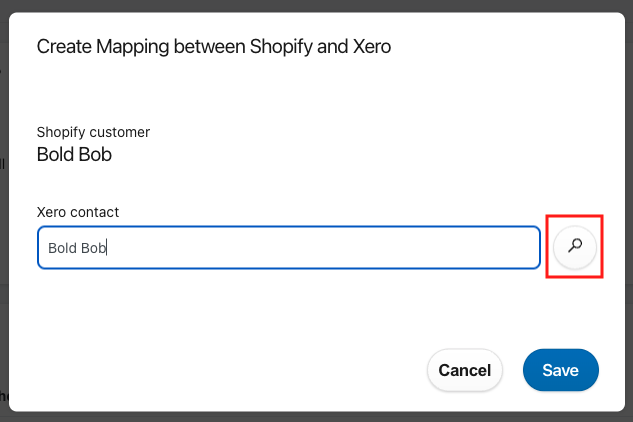
Task: Click the Create Mapping dialog title
Action: tap(214, 47)
